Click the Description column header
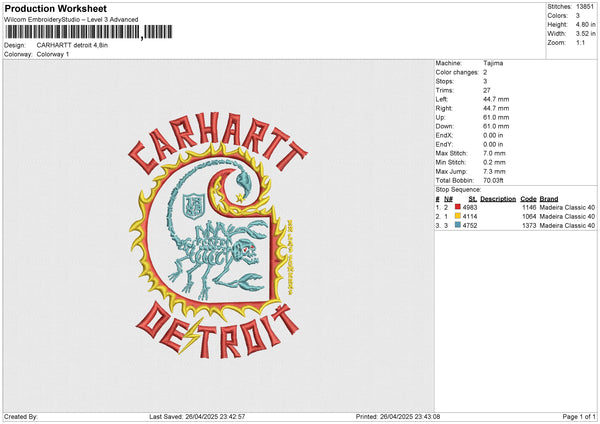This screenshot has width=600, height=424. 496,198
